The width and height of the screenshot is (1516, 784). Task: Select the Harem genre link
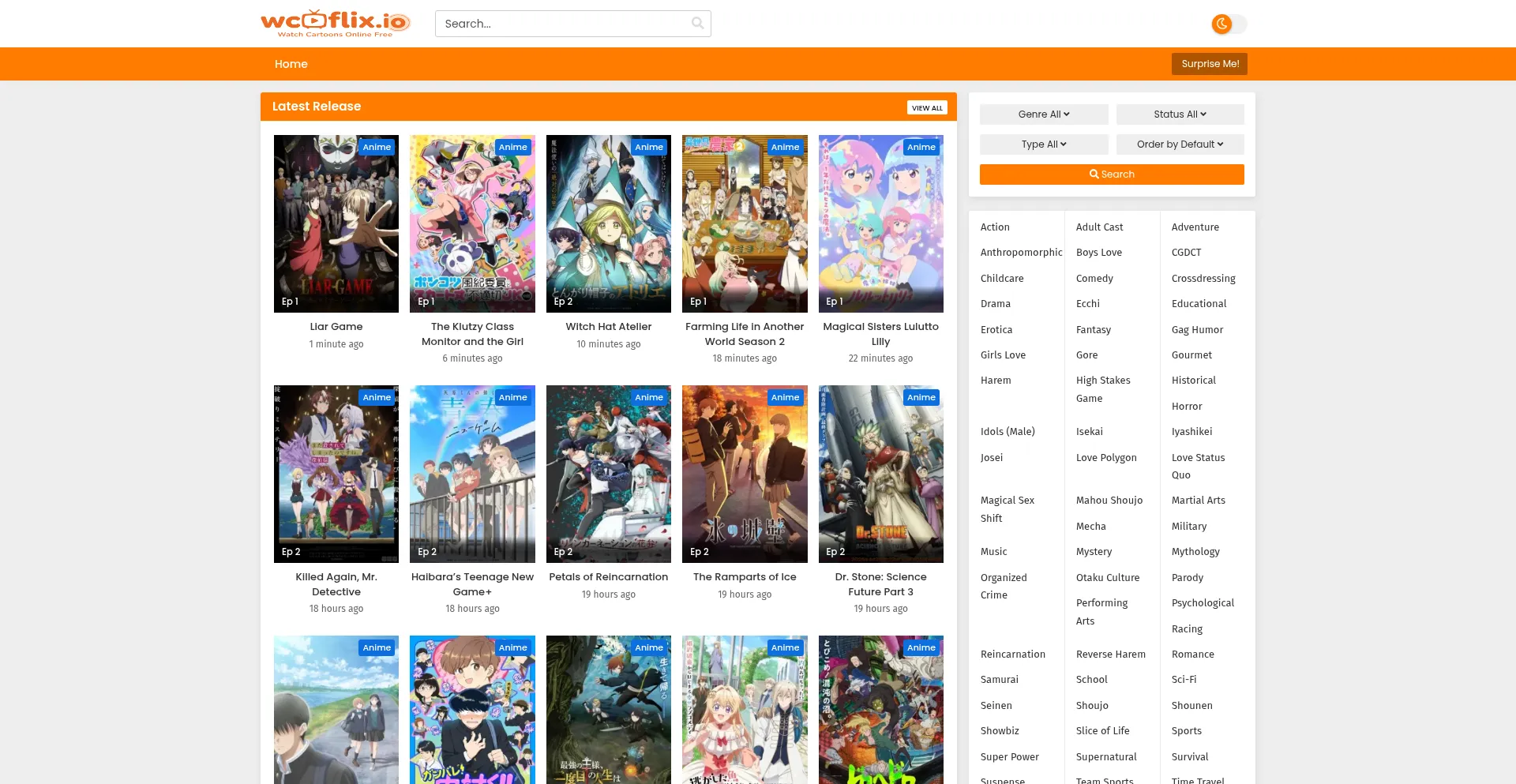pos(995,381)
